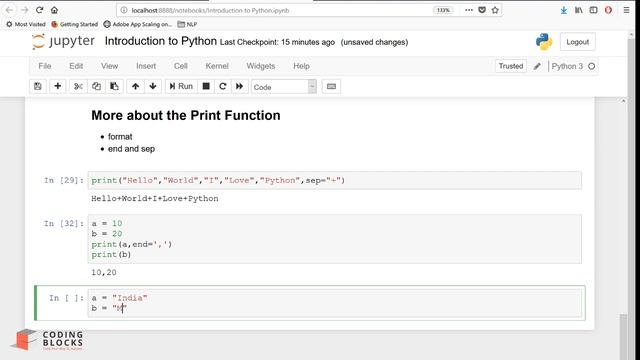Screen dimensions: 640x360
Task: Click the Trusted notebook button
Action: coord(511,66)
